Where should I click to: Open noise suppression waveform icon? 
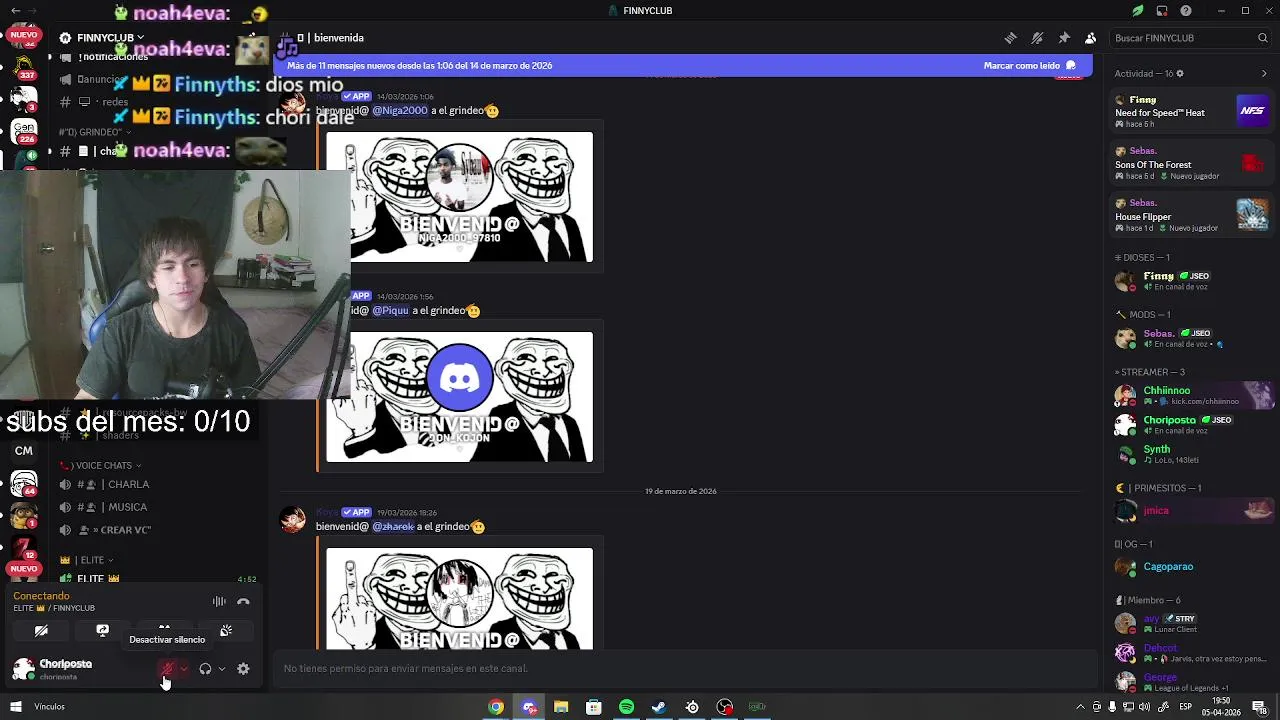[219, 602]
